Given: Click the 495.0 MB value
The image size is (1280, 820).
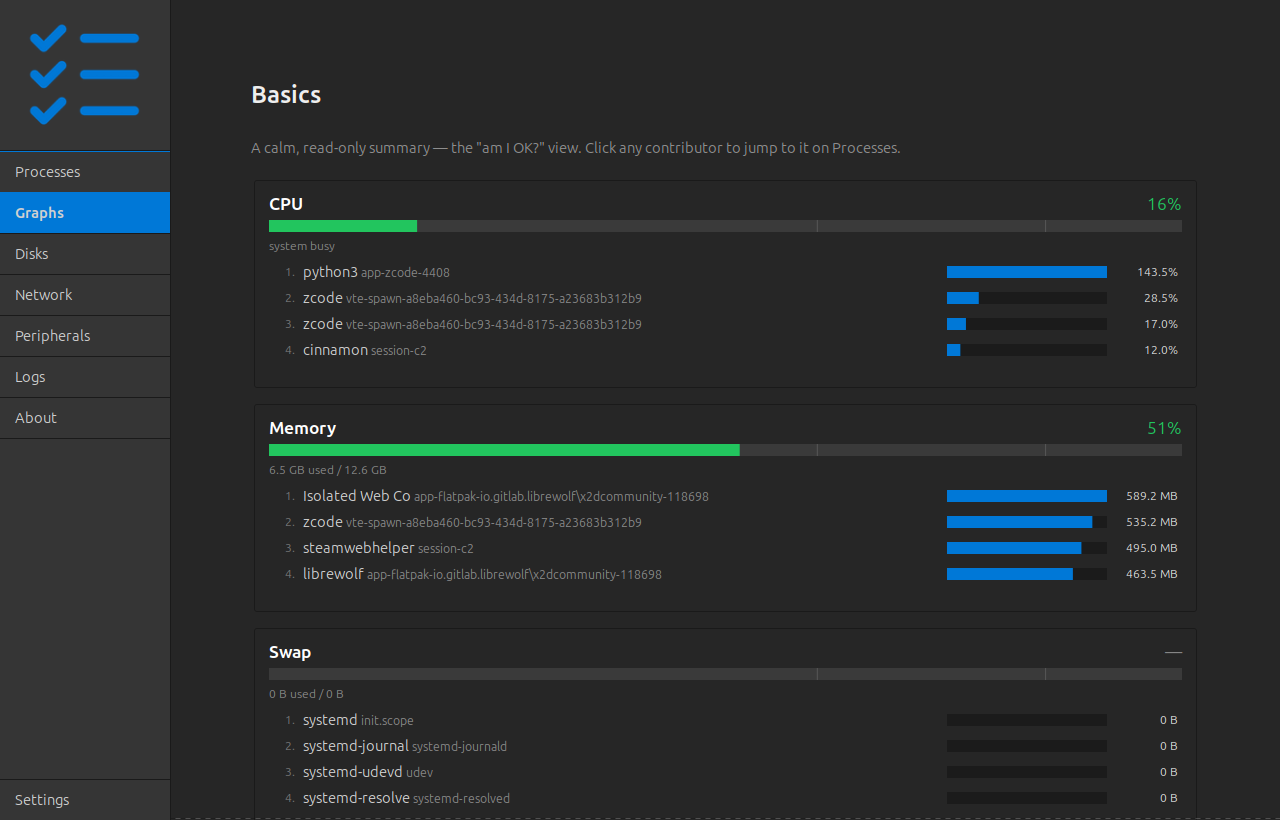Looking at the screenshot, I should click(x=1152, y=548).
